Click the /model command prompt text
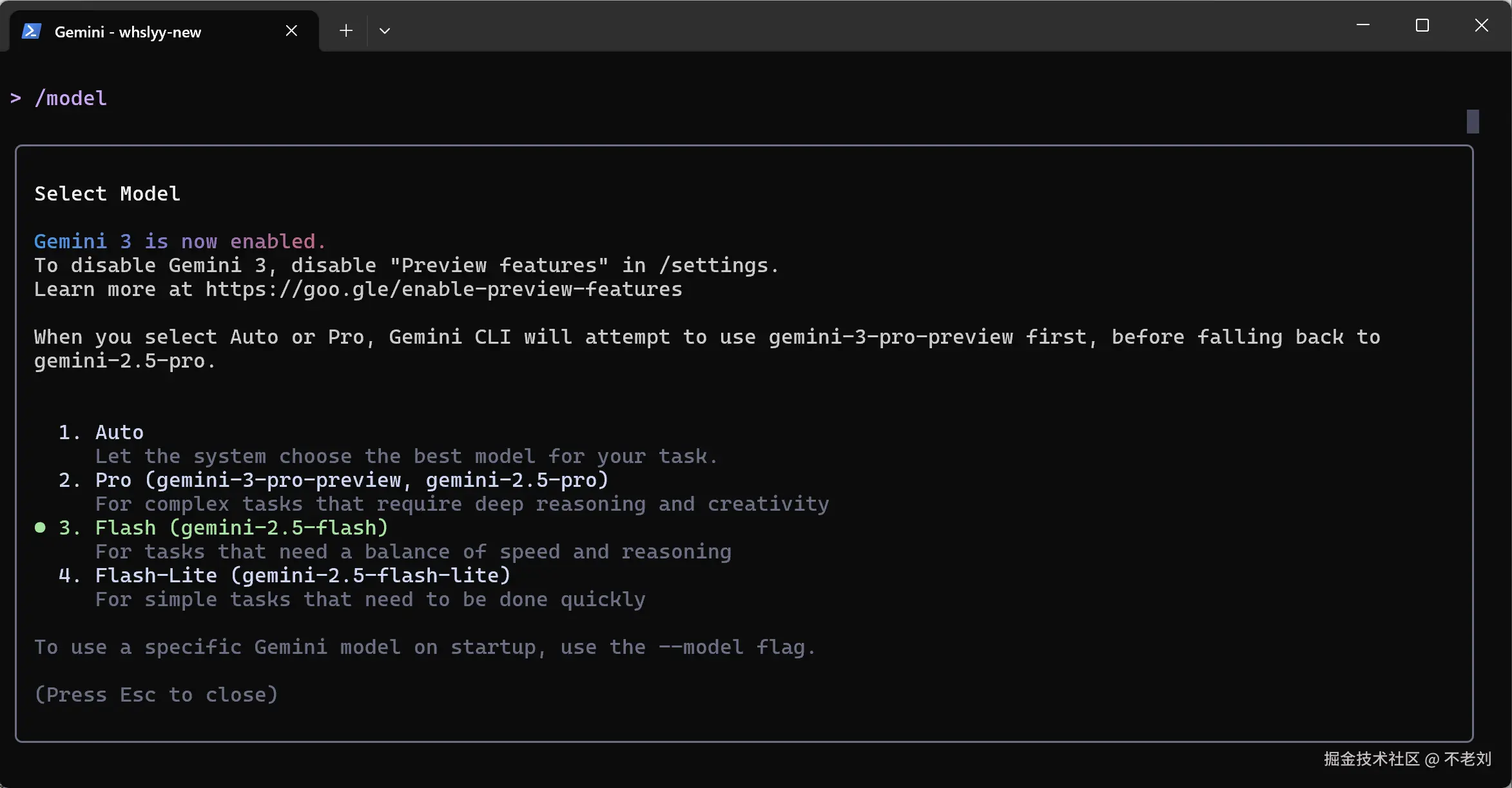1512x788 pixels. tap(71, 98)
